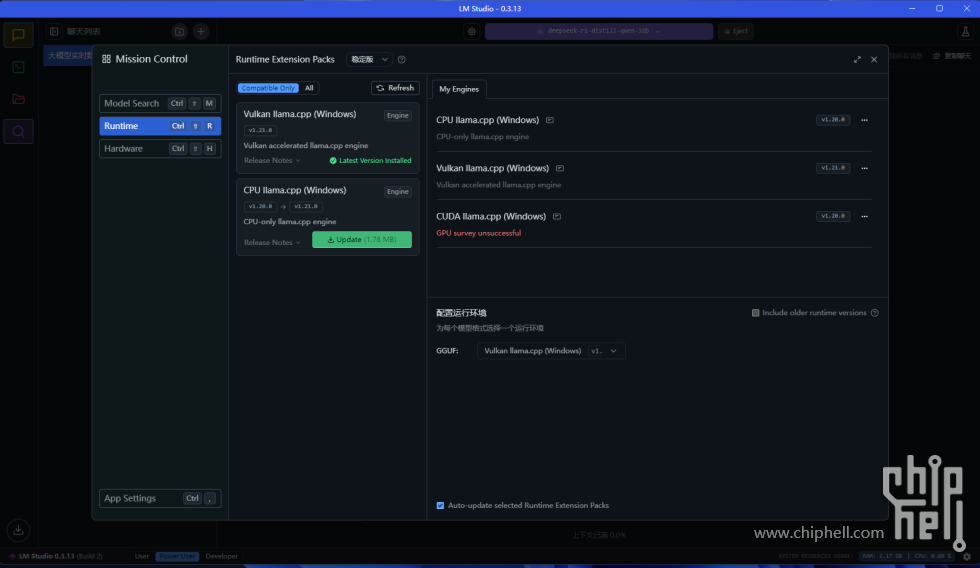The width and height of the screenshot is (980, 568).
Task: Click the Vulkan llama.cpp (Windows) pack card title
Action: [299, 114]
